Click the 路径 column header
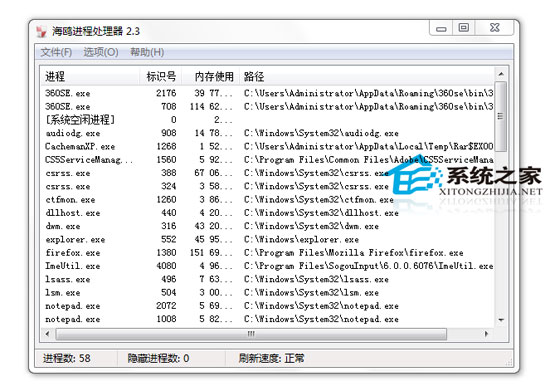 click(x=367, y=76)
